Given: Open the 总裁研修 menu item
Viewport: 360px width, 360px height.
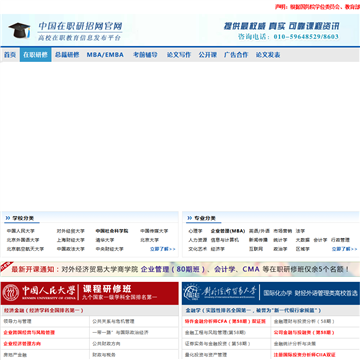Looking at the screenshot, I should [67, 55].
